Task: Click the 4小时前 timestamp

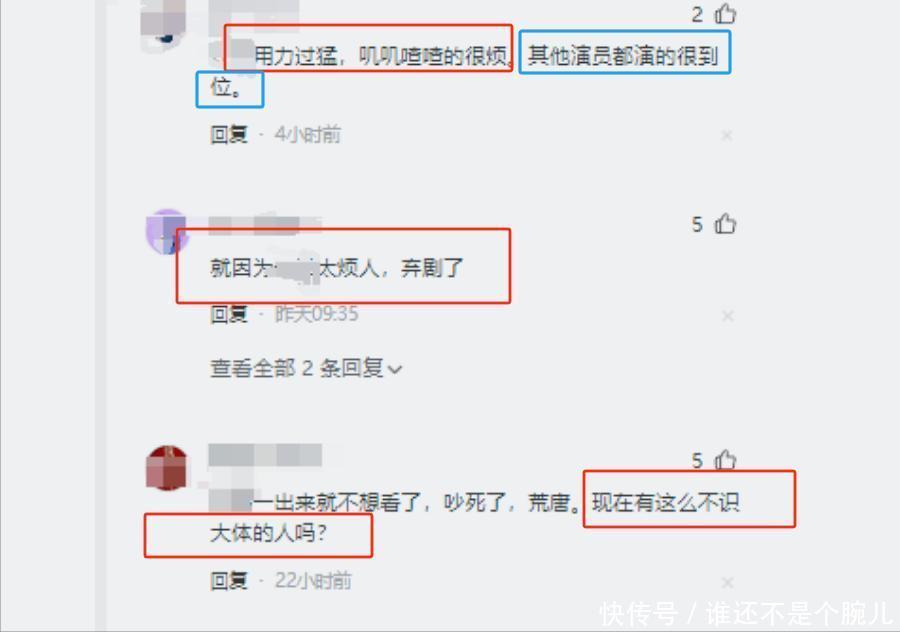Action: [308, 135]
